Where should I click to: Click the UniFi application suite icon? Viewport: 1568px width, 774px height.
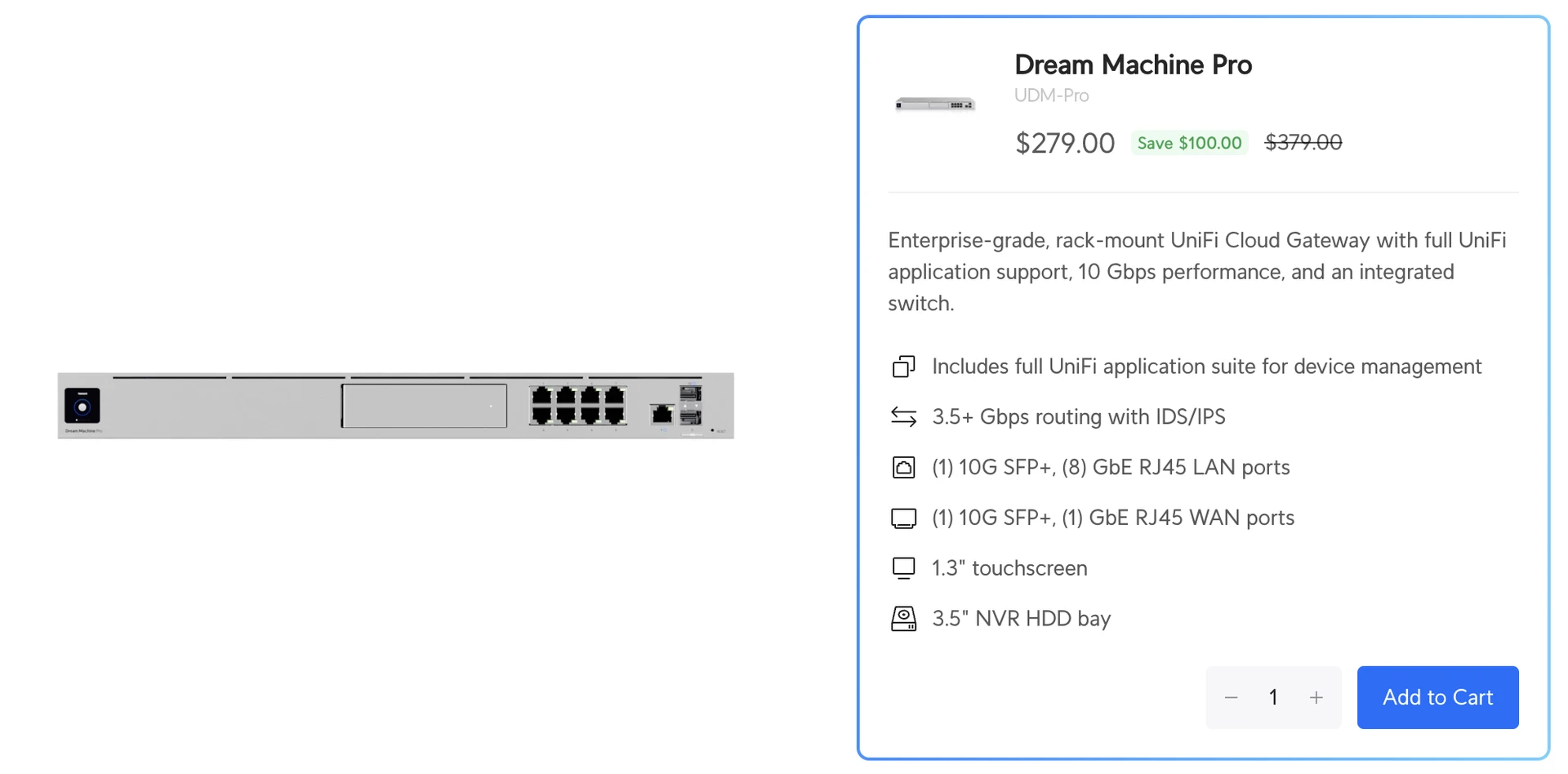click(903, 367)
